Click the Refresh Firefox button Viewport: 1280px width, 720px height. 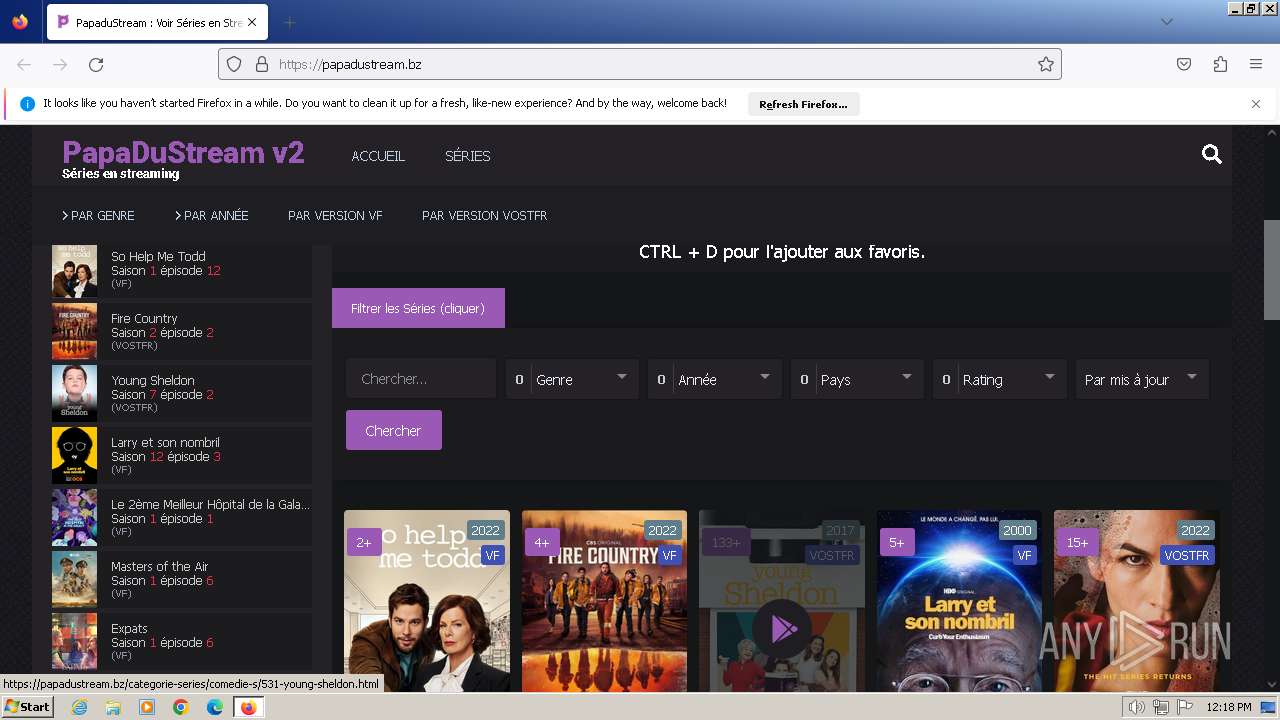803,104
